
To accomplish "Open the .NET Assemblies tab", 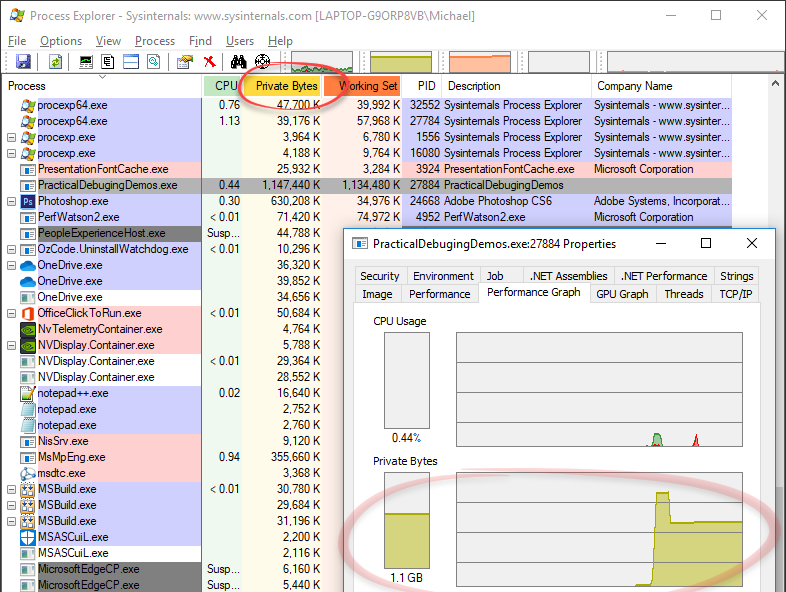I will point(568,276).
